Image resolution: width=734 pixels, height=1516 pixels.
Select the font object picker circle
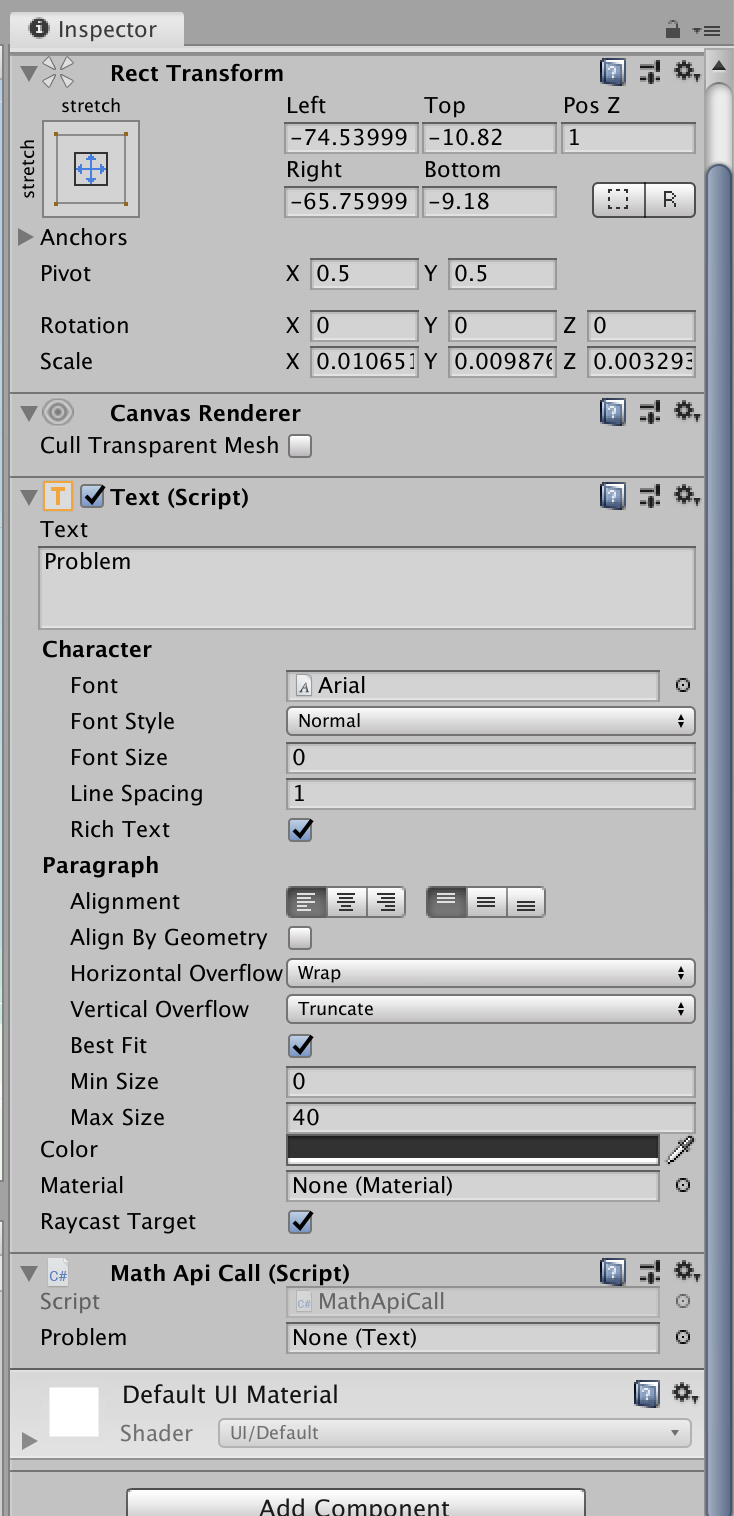tap(682, 685)
